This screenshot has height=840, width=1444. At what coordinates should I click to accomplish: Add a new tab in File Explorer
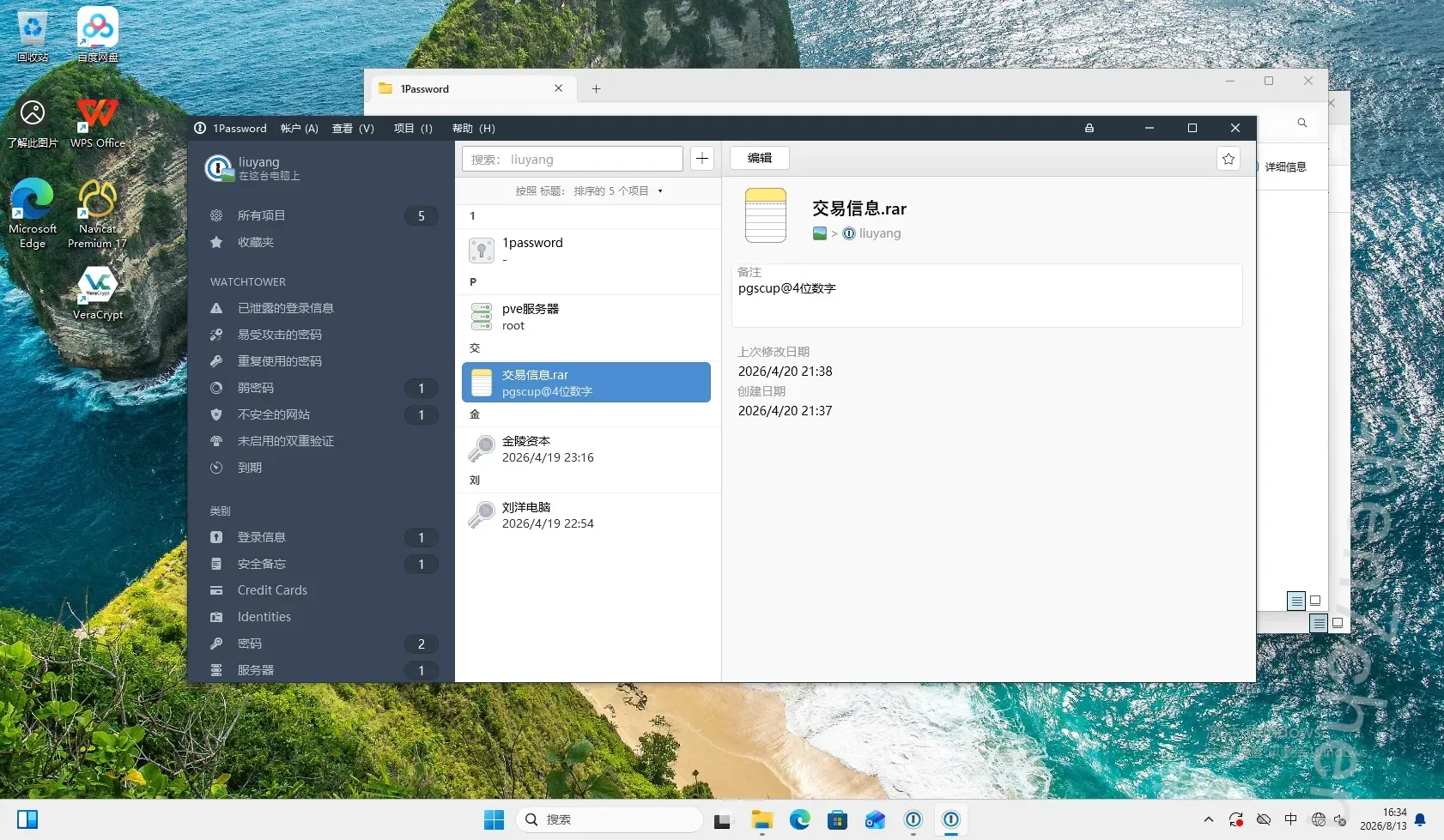pos(596,88)
